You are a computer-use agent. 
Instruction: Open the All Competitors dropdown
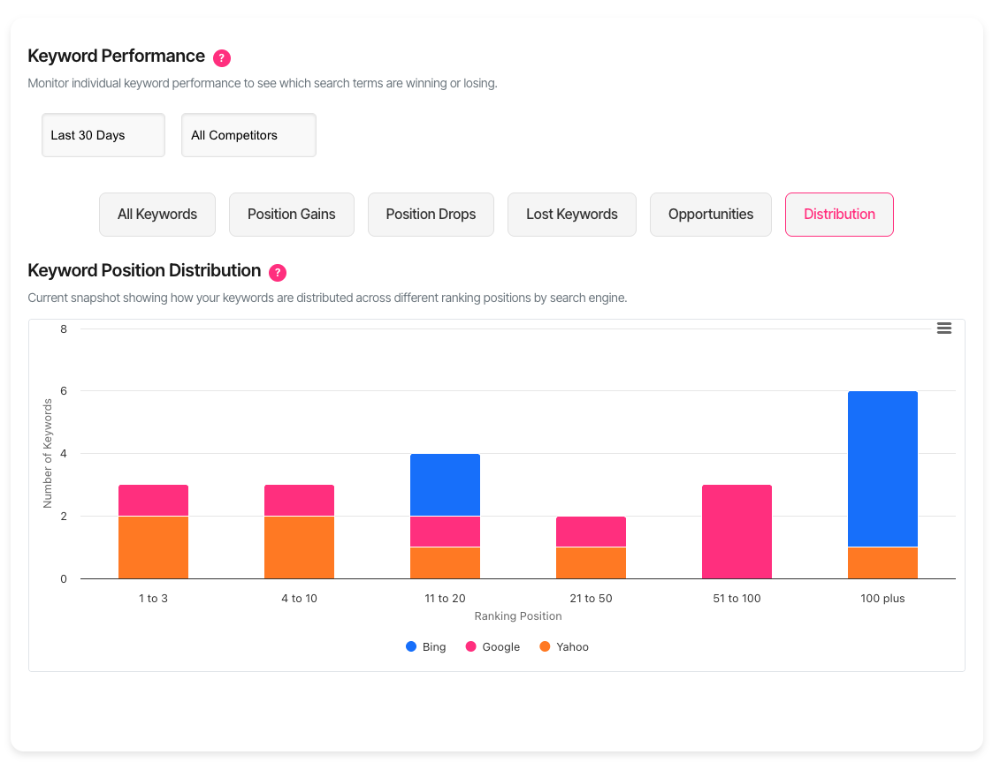(248, 135)
